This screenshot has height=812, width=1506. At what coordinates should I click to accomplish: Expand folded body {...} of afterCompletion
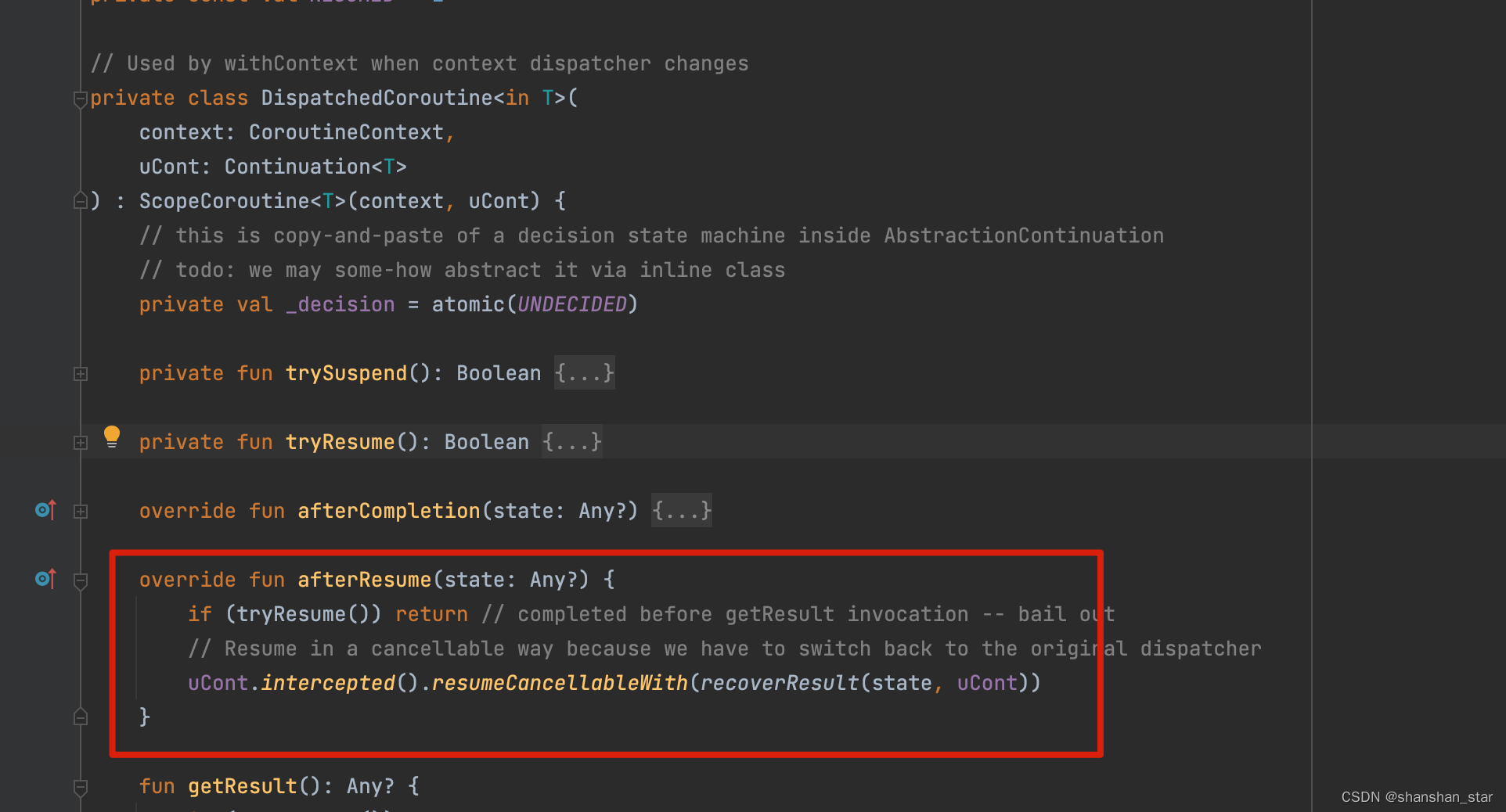682,511
